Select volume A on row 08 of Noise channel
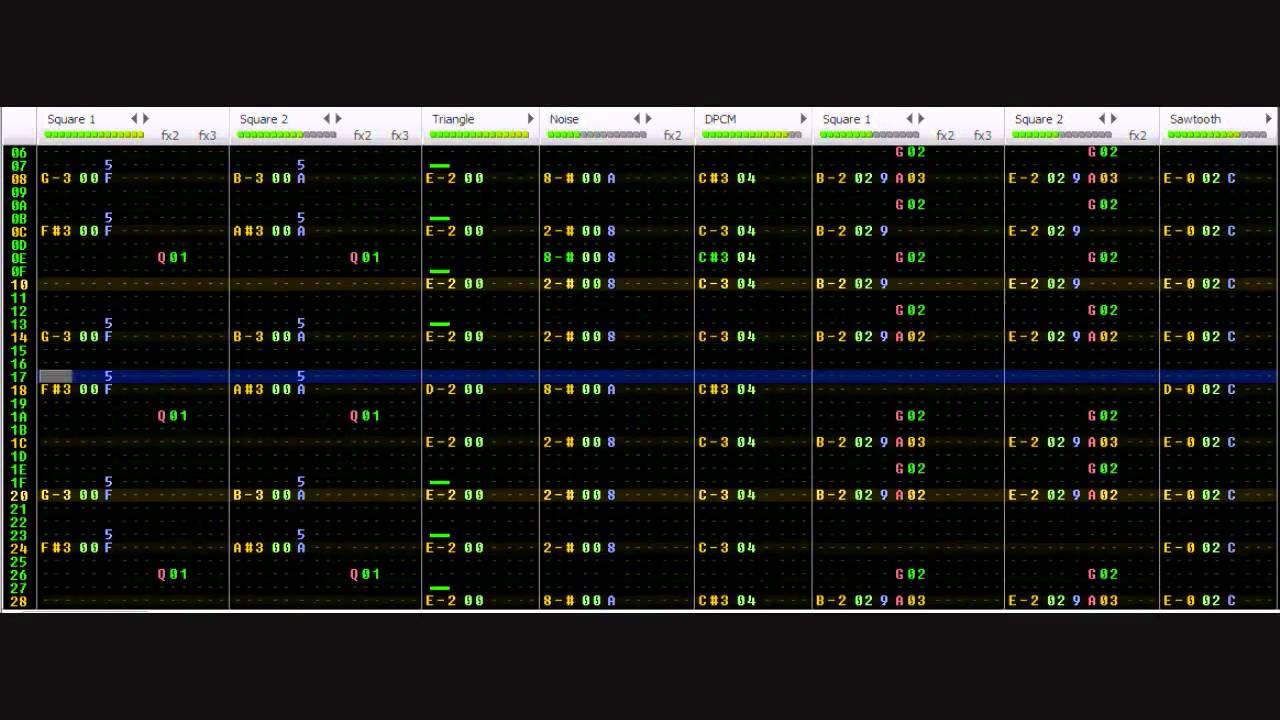Screen dimensions: 1280x720 [611, 178]
